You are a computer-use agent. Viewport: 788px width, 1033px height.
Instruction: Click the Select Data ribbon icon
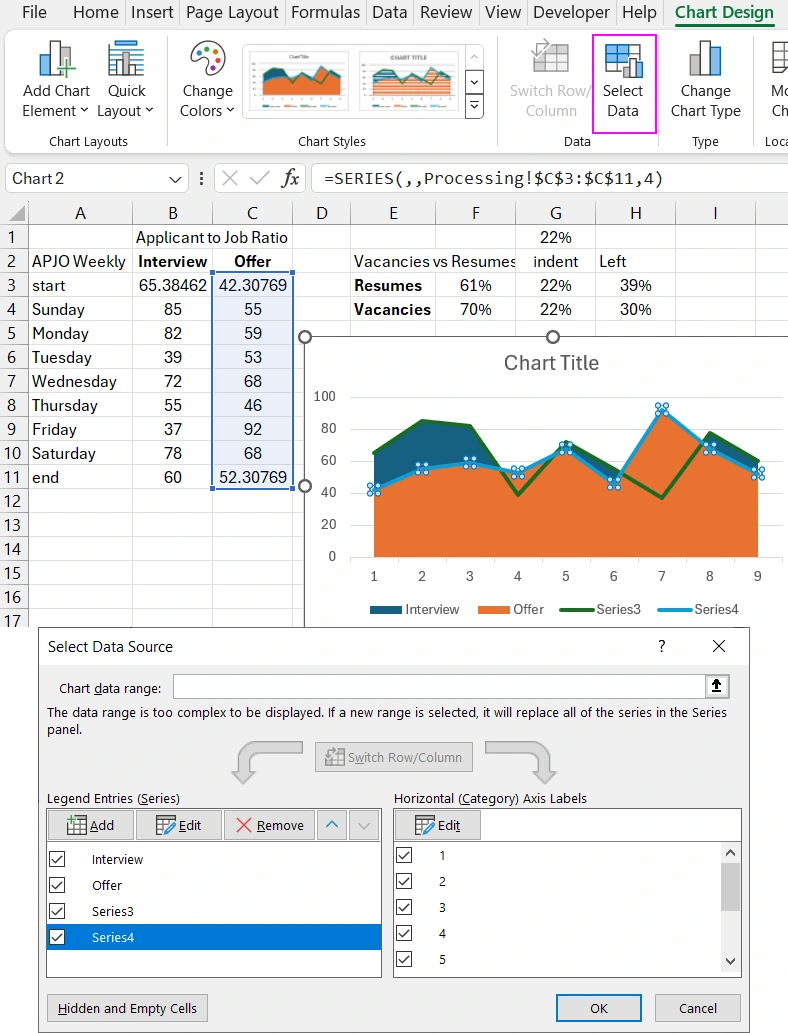pos(623,62)
